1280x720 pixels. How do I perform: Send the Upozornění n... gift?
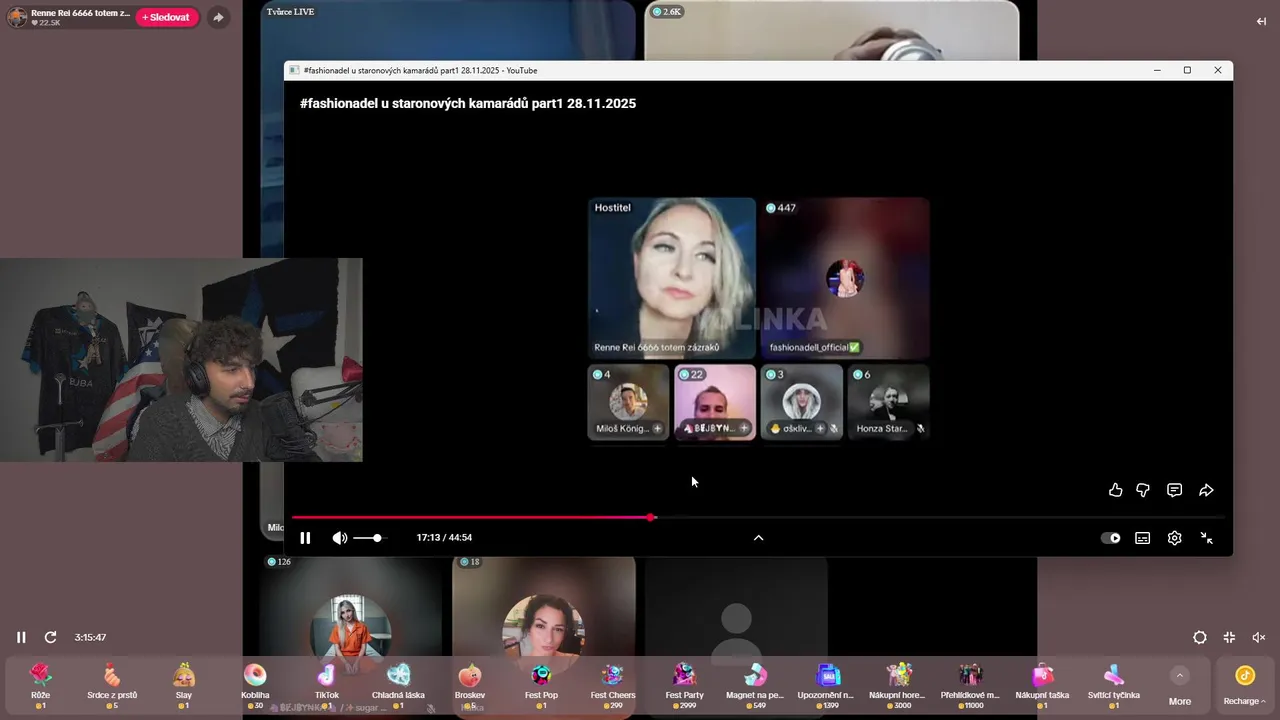[827, 685]
